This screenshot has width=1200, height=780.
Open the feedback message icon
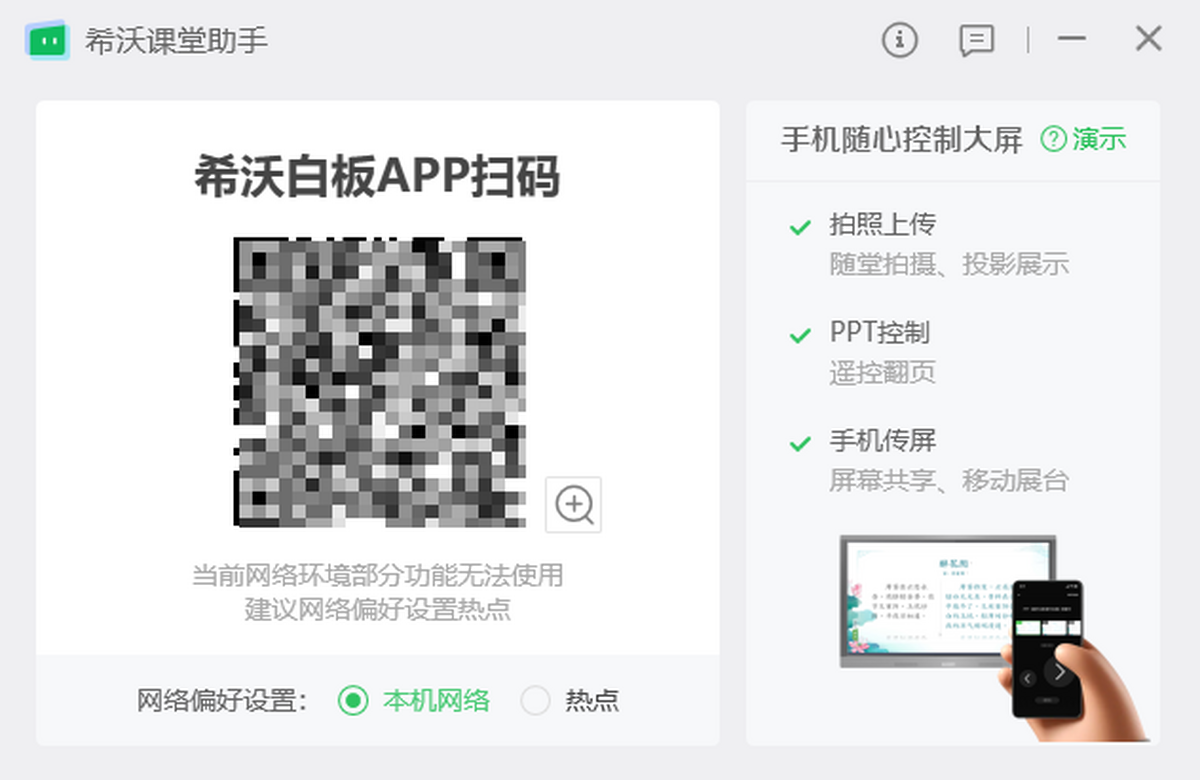pyautogui.click(x=976, y=40)
